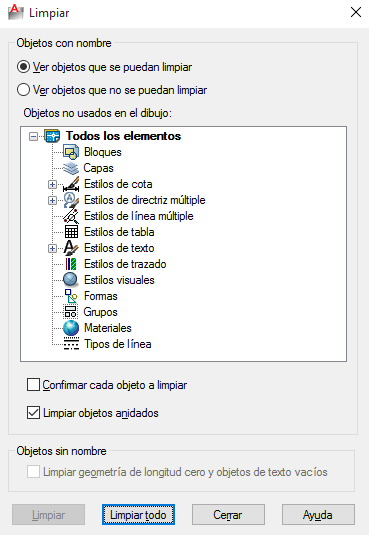Click the Materiales globe icon
Viewport: 369px width, 535px height.
[71, 328]
